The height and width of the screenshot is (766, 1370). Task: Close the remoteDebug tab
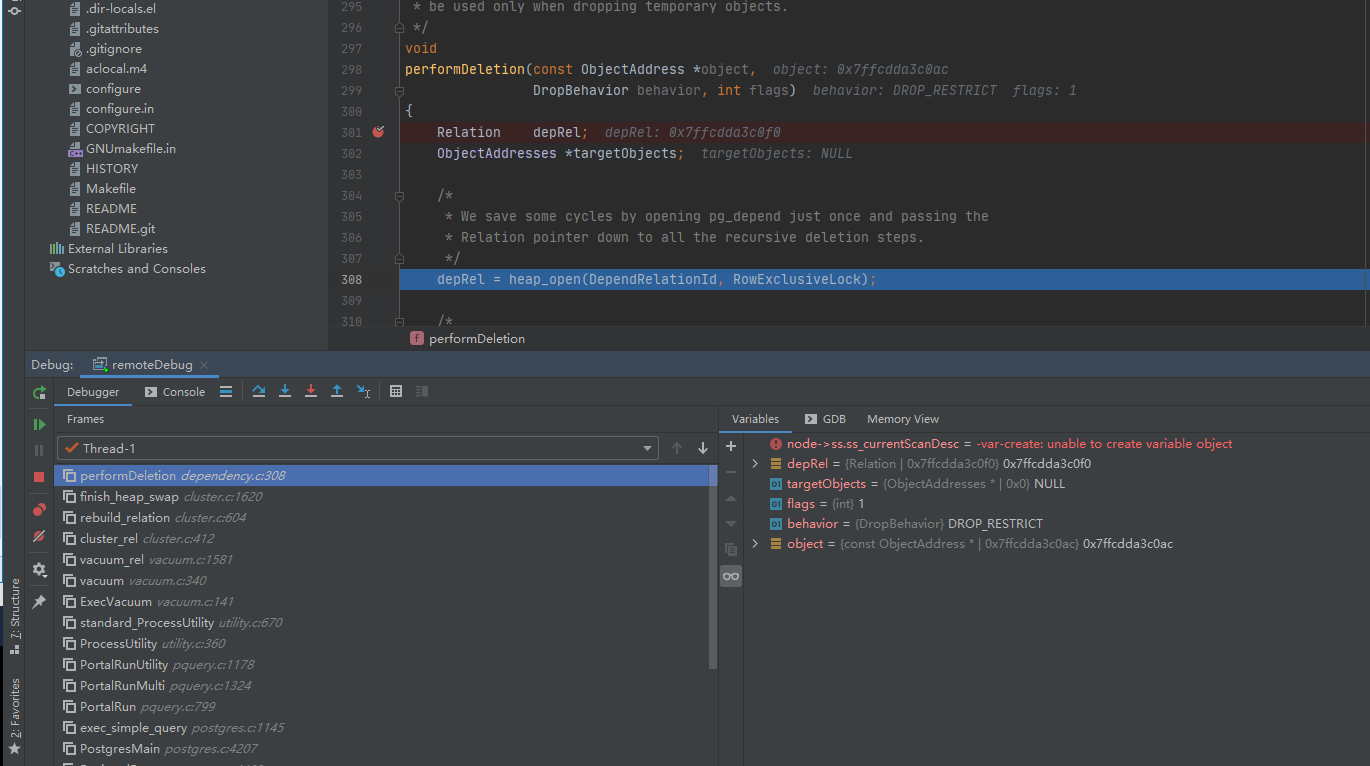pyautogui.click(x=204, y=365)
